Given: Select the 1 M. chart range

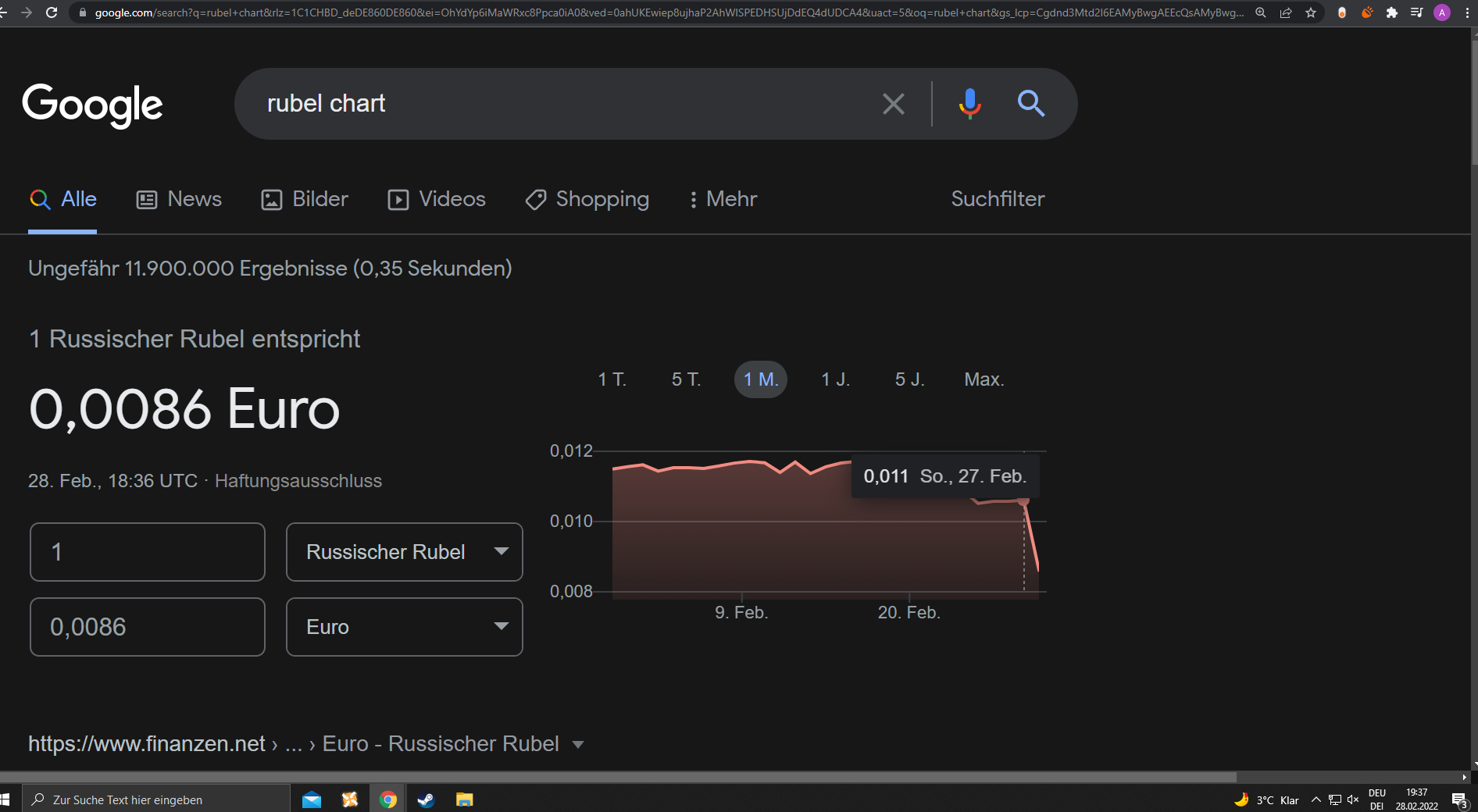Looking at the screenshot, I should click(761, 379).
